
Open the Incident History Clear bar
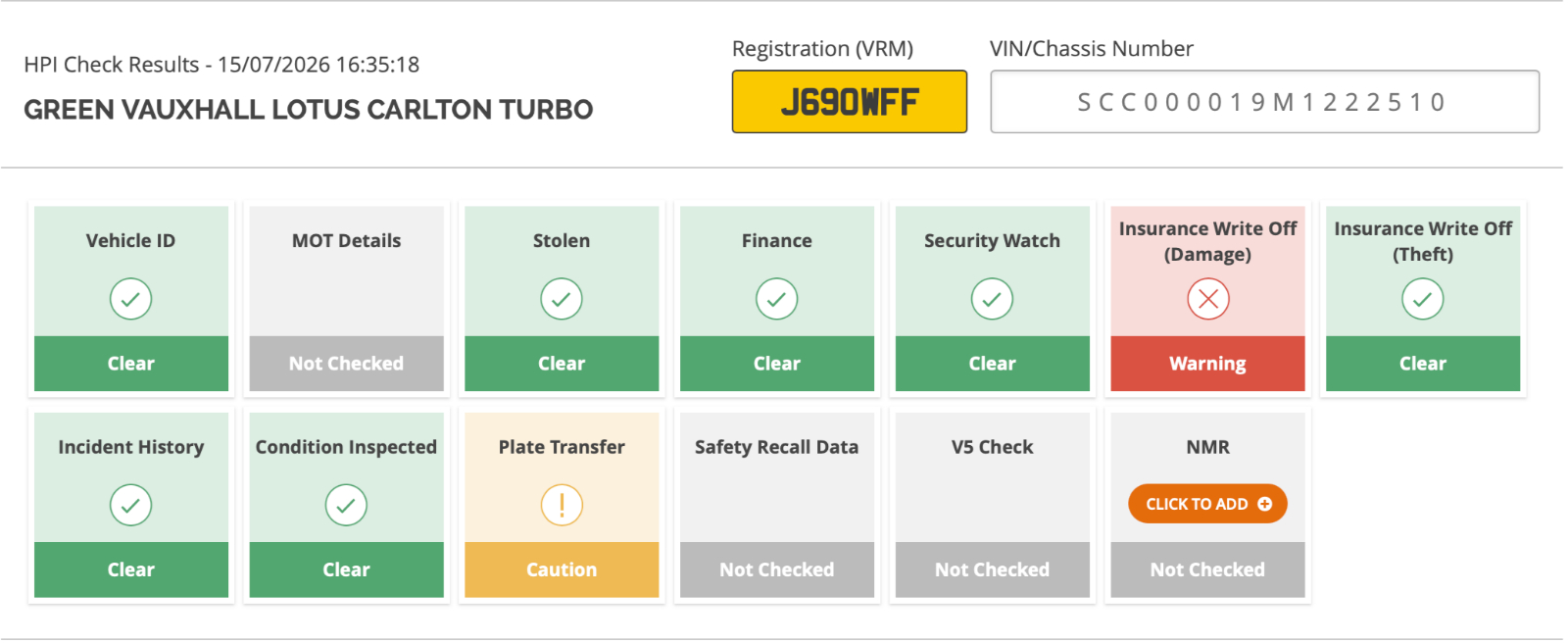[131, 569]
